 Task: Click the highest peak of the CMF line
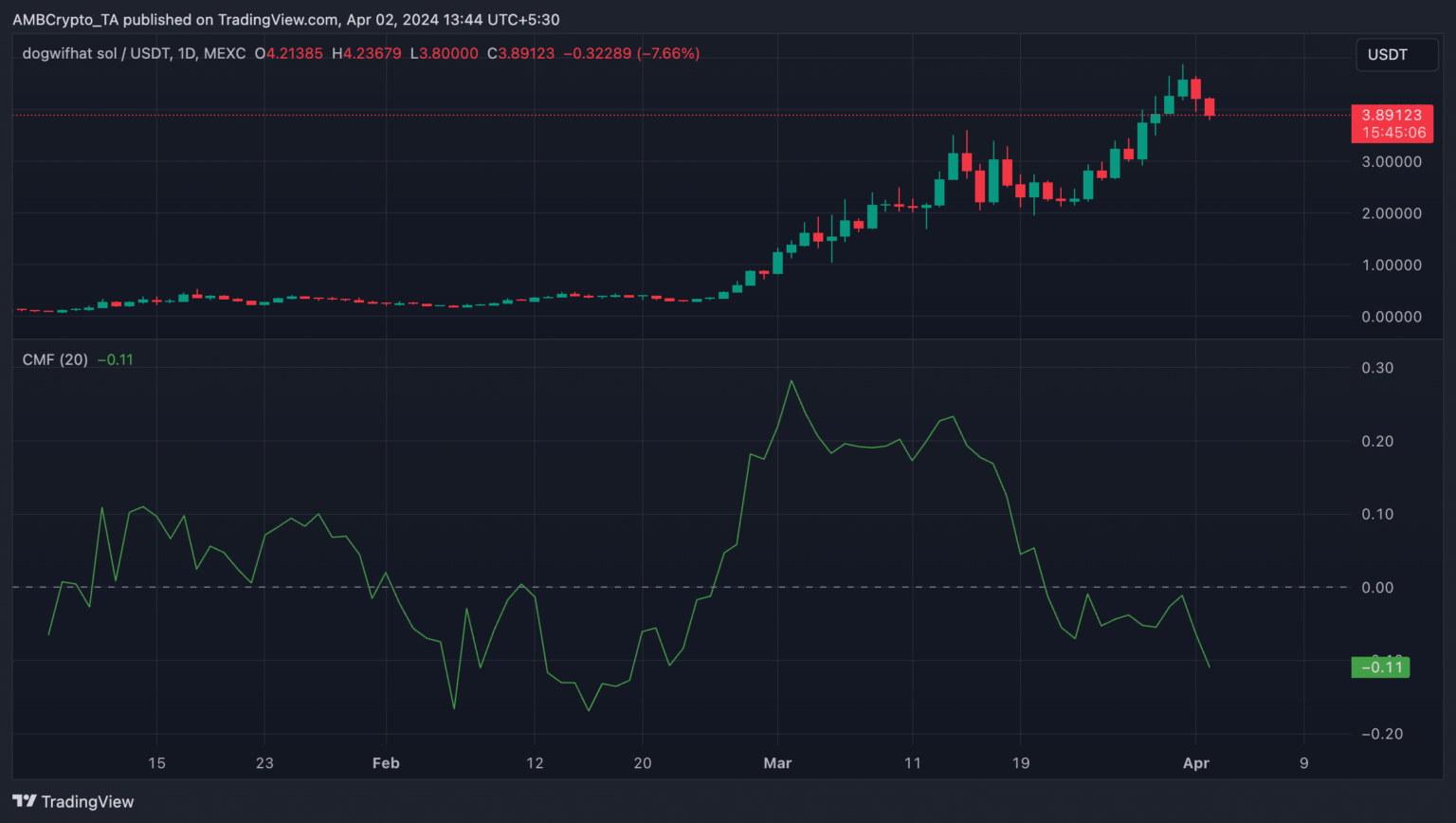[x=792, y=381]
